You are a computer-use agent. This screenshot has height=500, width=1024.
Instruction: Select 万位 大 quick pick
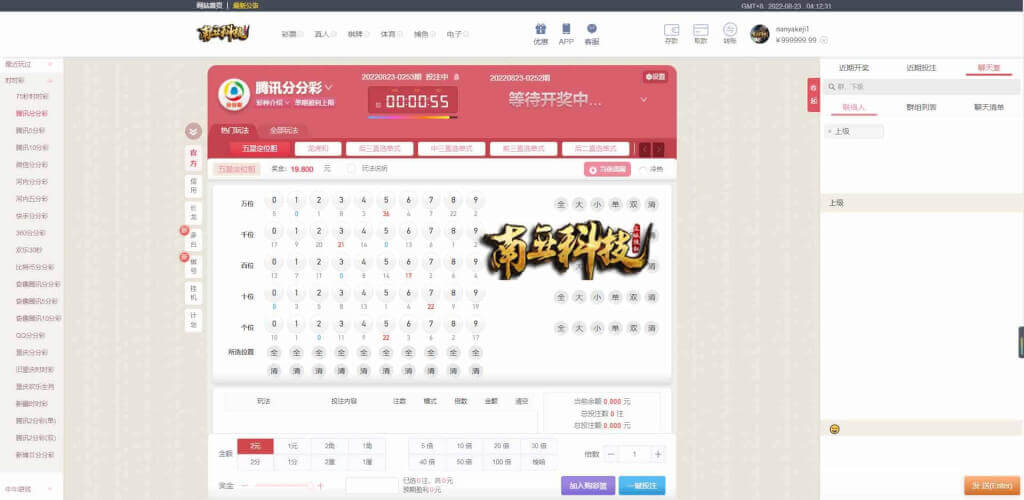tap(579, 204)
